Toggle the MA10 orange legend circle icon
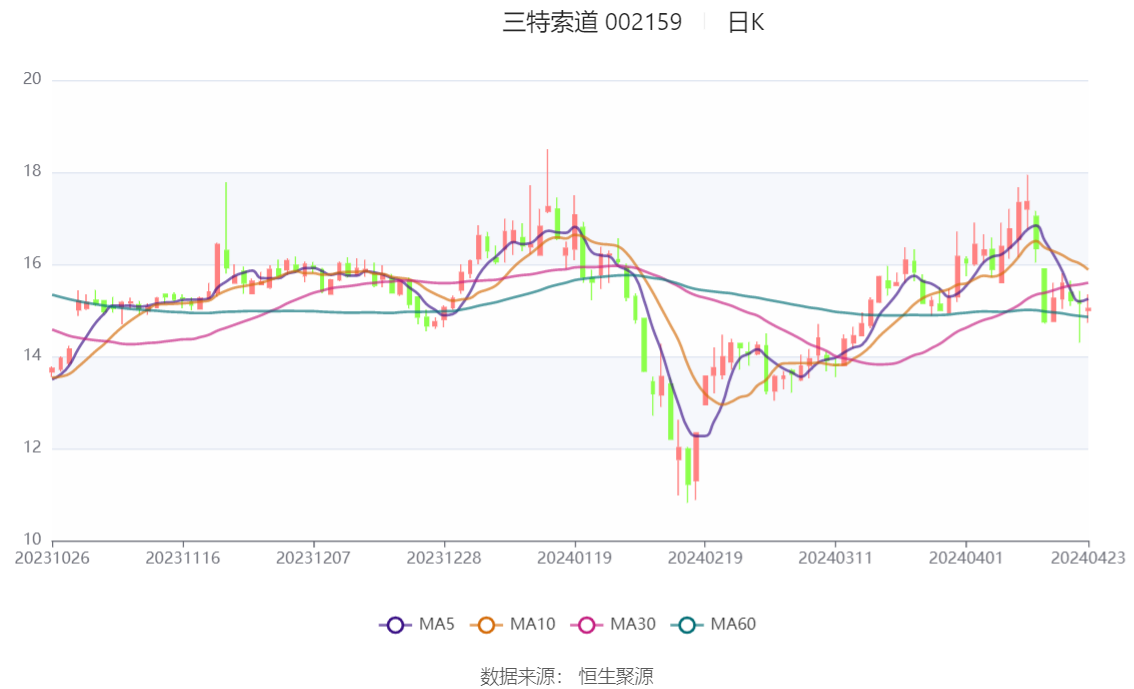1134x689 pixels. (x=486, y=625)
